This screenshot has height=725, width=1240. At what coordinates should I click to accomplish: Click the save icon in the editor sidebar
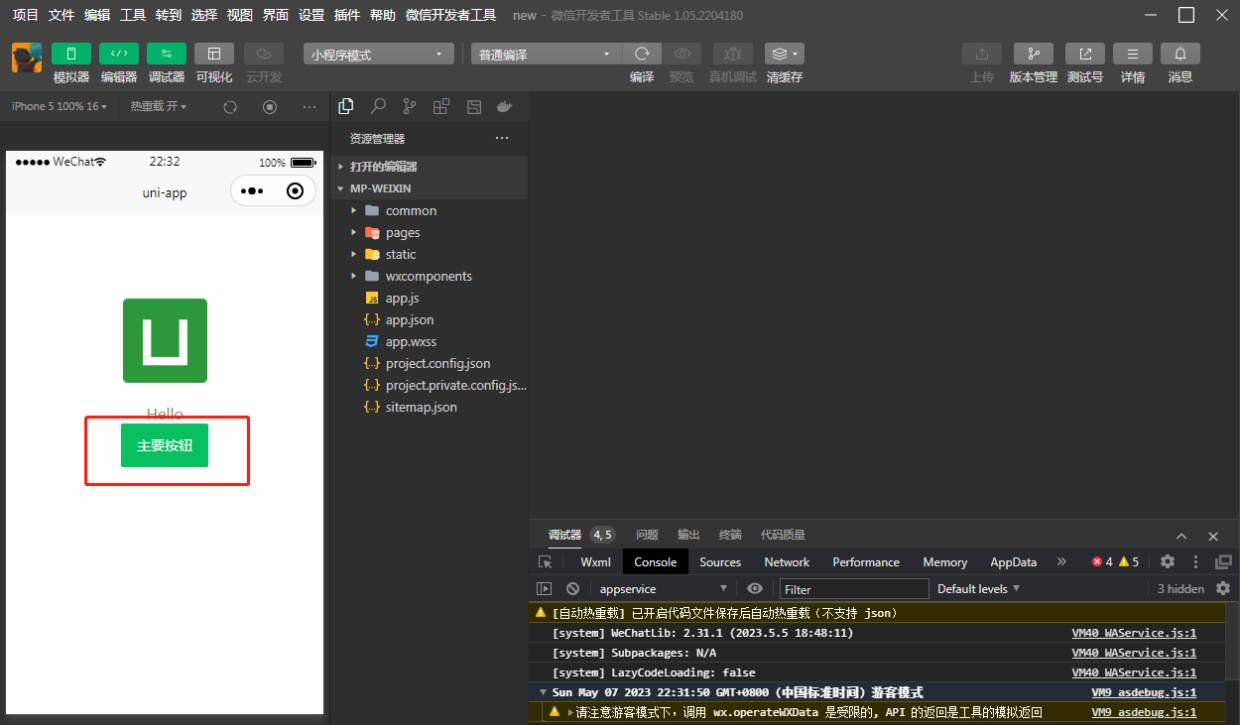pos(473,106)
